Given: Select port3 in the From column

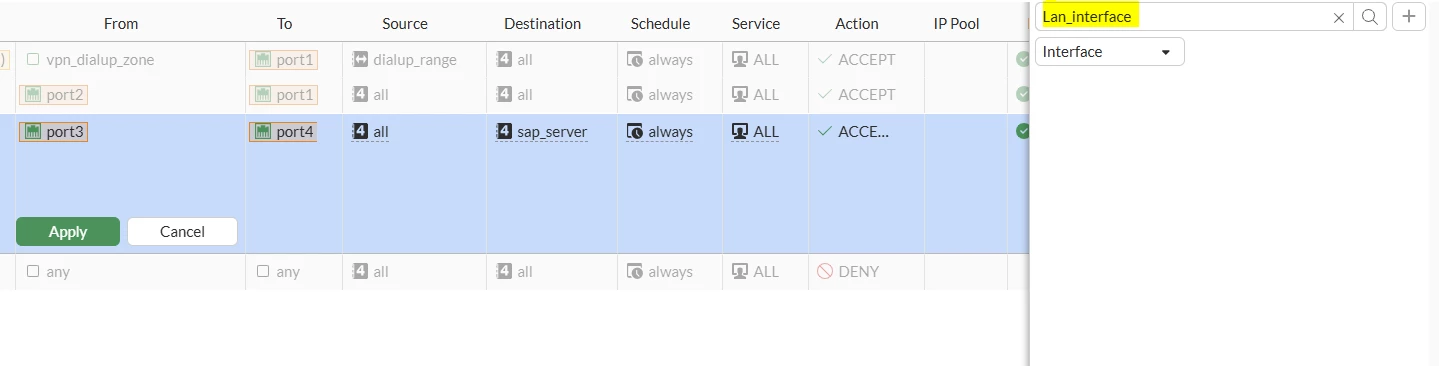Looking at the screenshot, I should [54, 131].
